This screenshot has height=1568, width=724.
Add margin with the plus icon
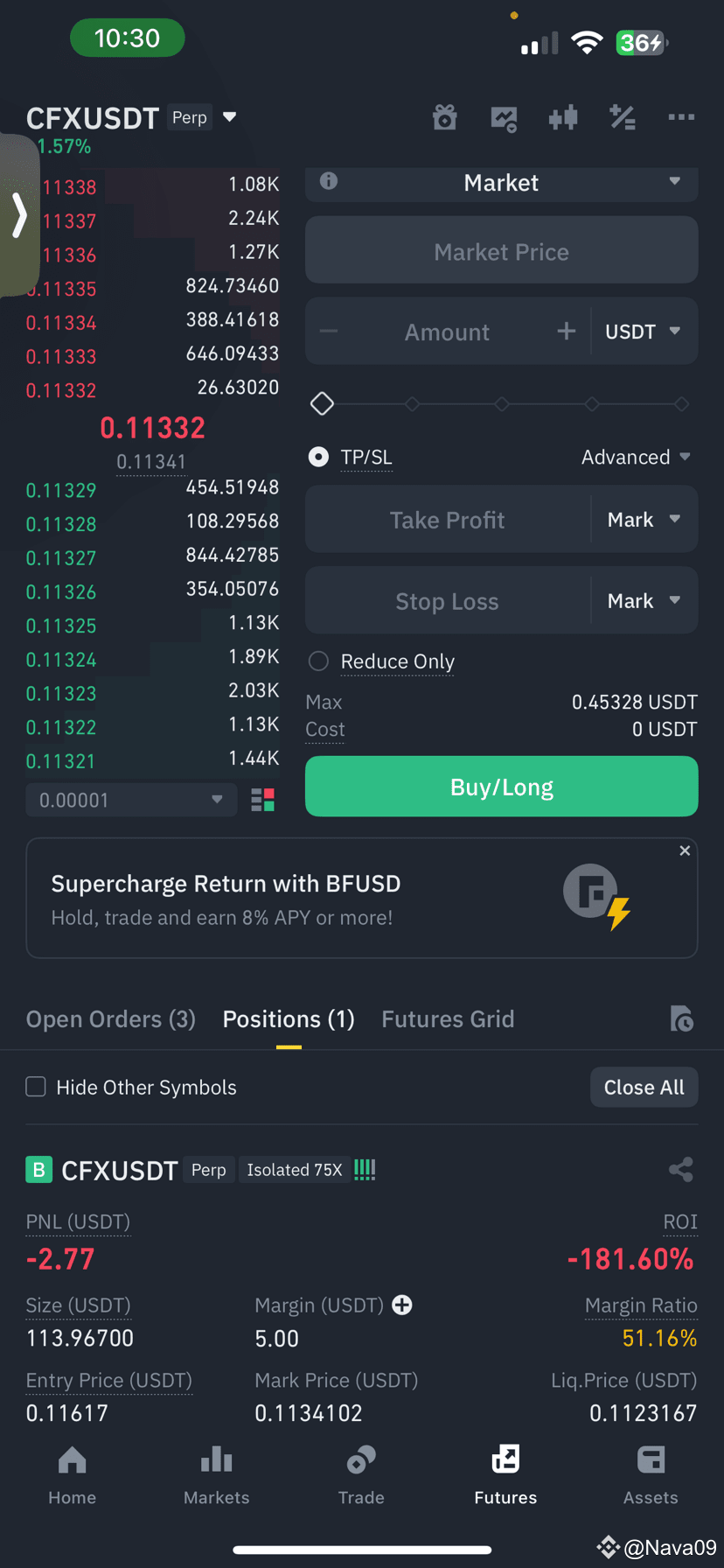point(402,1305)
